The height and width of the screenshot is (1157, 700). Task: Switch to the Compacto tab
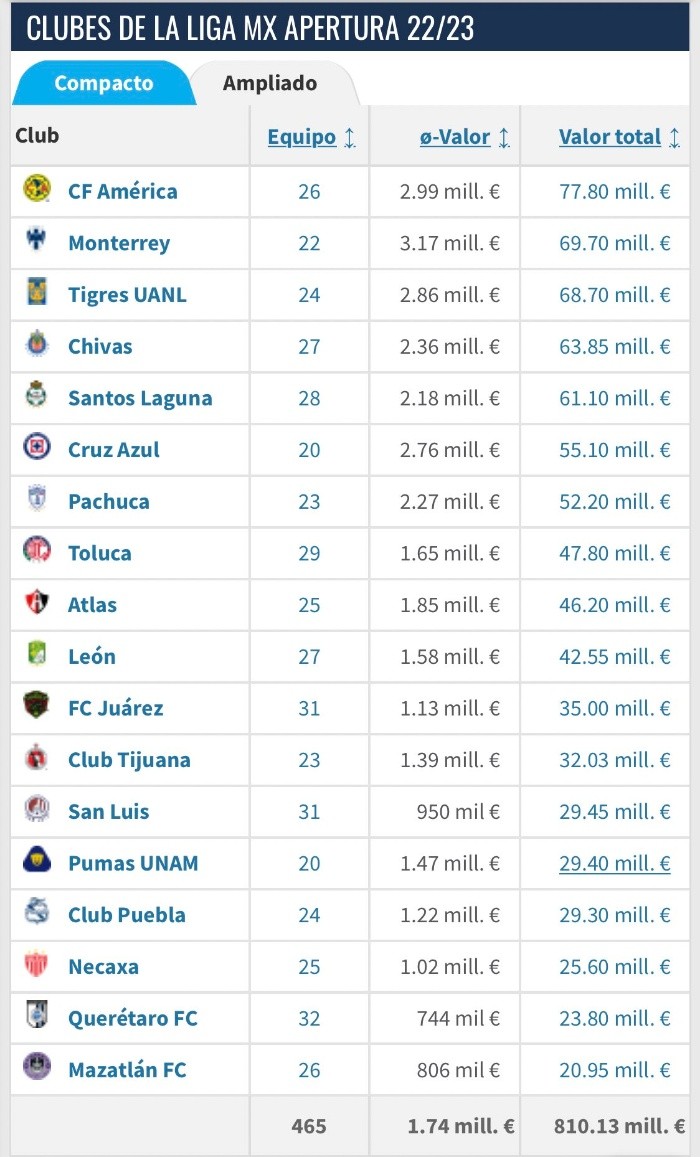click(103, 83)
